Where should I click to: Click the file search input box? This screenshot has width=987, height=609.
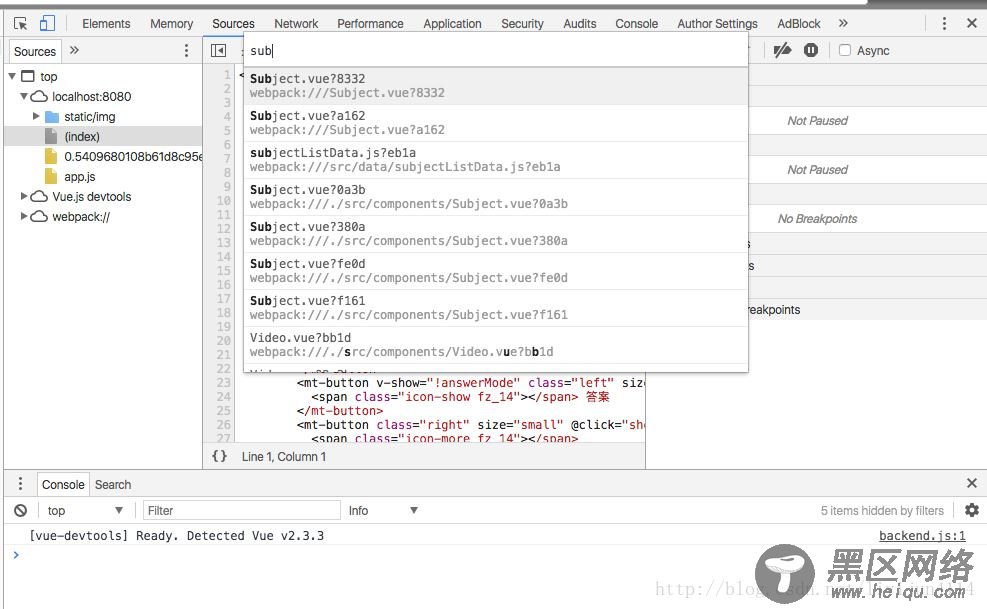[495, 50]
